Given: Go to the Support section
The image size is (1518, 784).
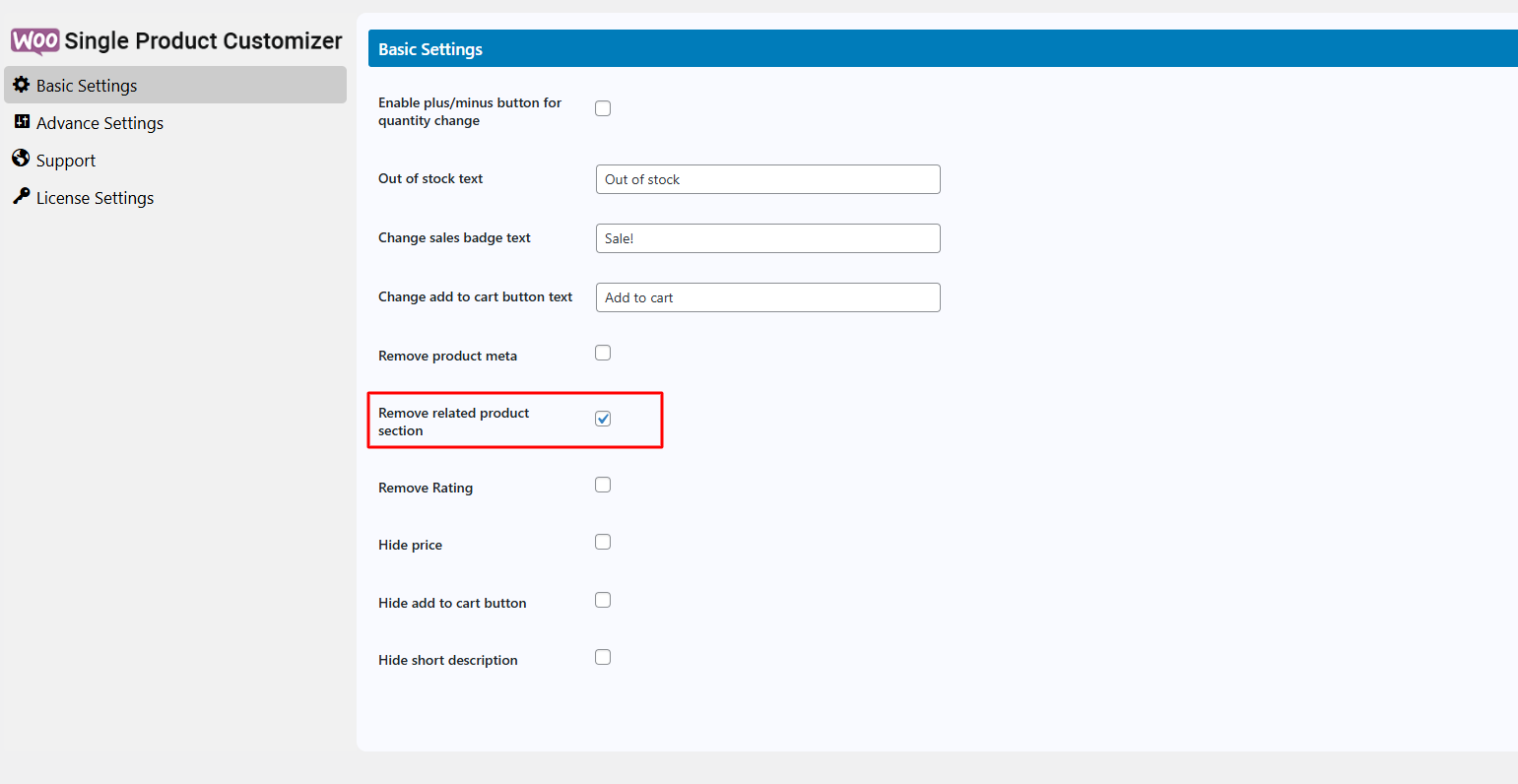Looking at the screenshot, I should point(66,161).
